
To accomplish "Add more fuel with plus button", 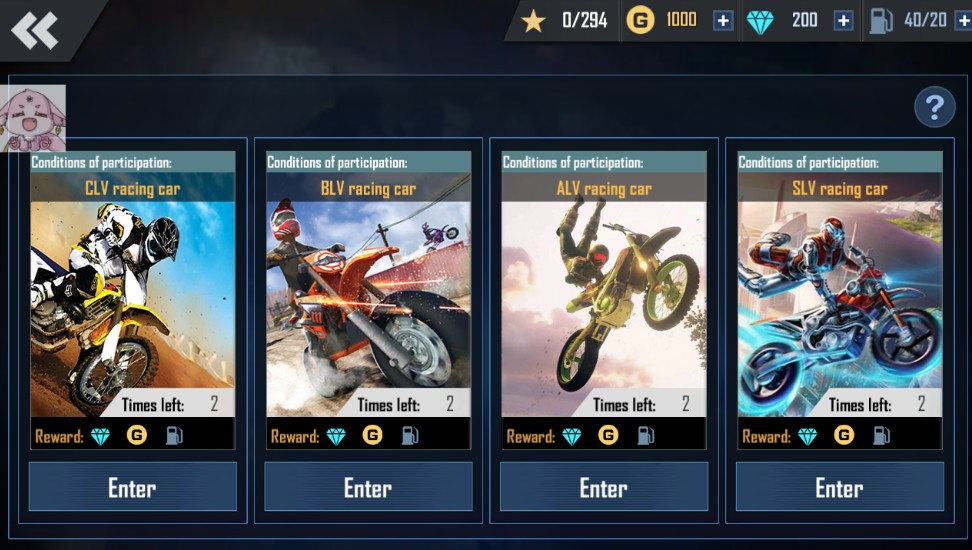I will 965,21.
